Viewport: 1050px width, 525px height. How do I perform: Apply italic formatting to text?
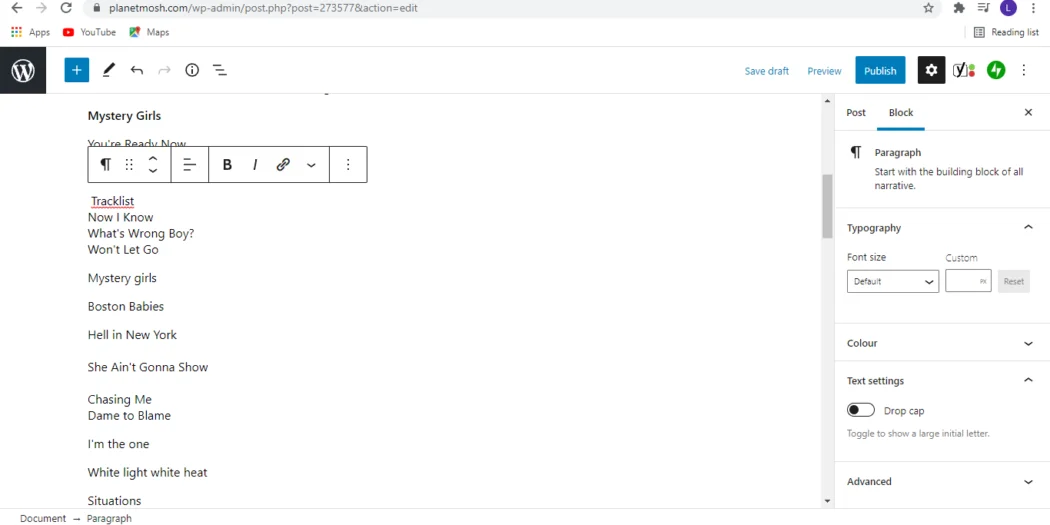(x=255, y=165)
